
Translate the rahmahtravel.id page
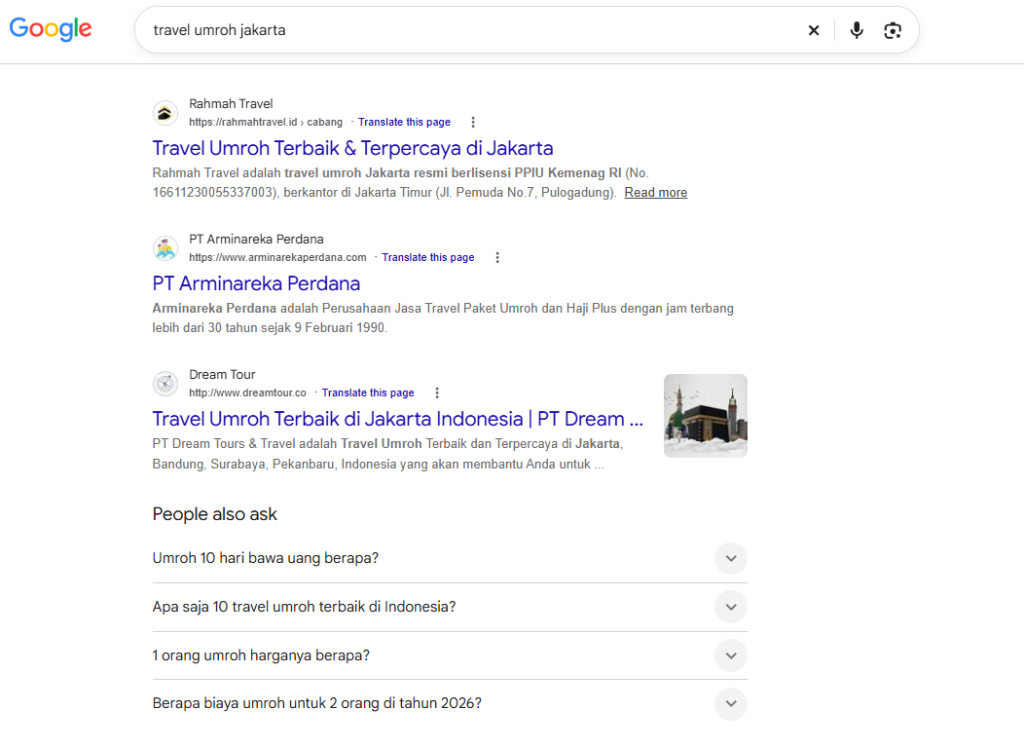(x=404, y=122)
